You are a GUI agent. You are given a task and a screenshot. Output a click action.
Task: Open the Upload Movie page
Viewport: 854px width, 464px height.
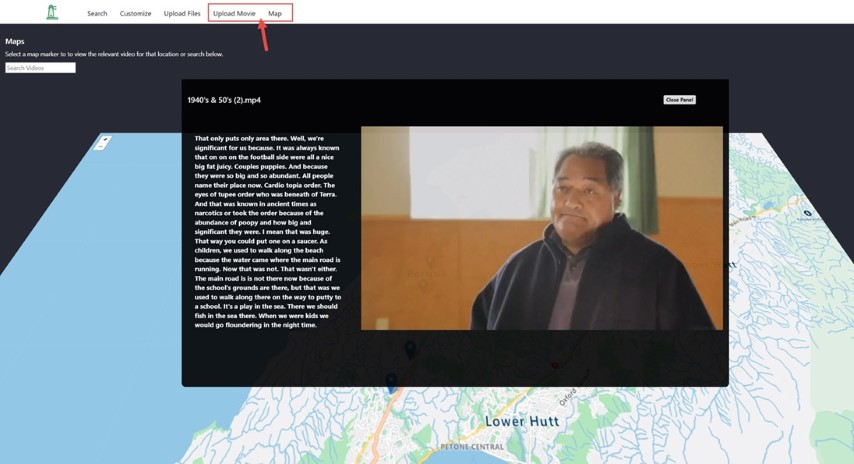(x=234, y=14)
